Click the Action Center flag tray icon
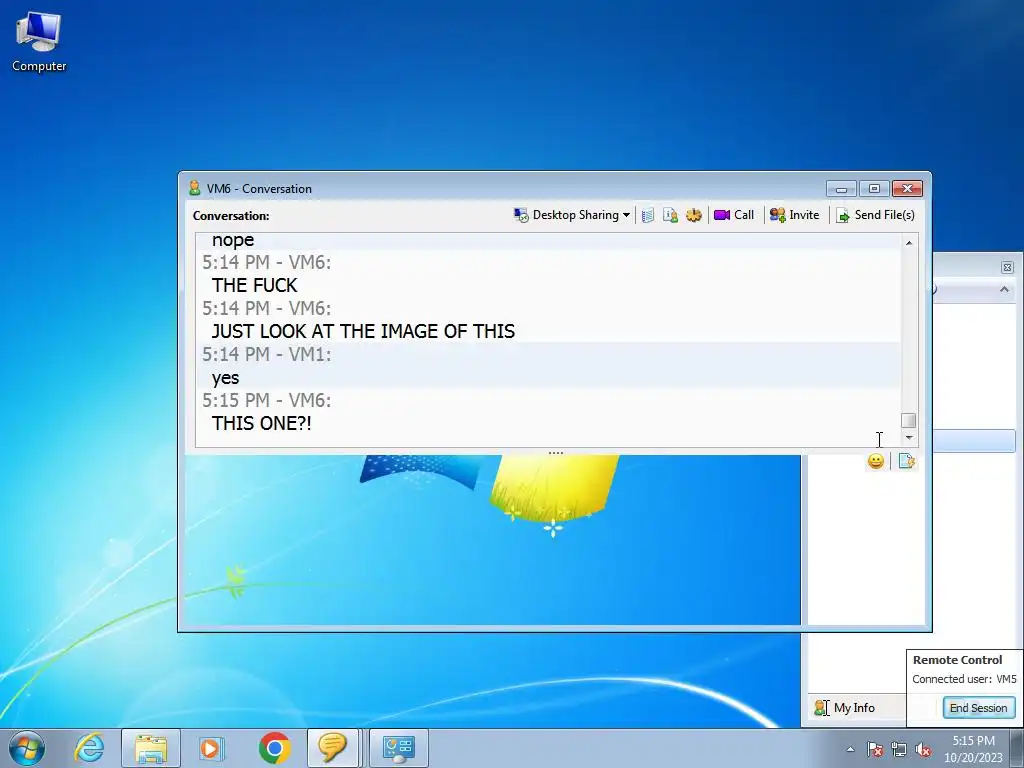Viewport: 1024px width, 768px height. (875, 749)
